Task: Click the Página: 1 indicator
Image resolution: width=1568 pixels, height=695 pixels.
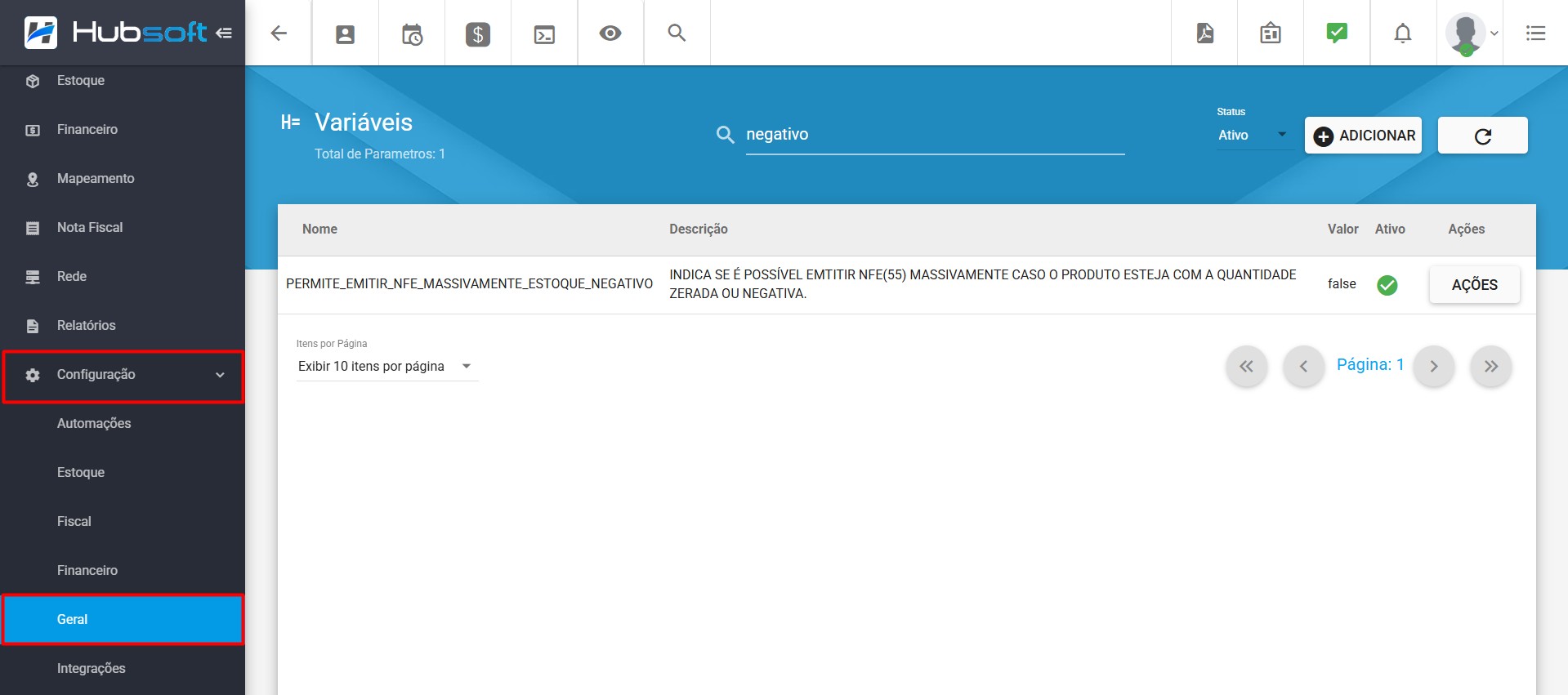Action: click(x=1370, y=365)
